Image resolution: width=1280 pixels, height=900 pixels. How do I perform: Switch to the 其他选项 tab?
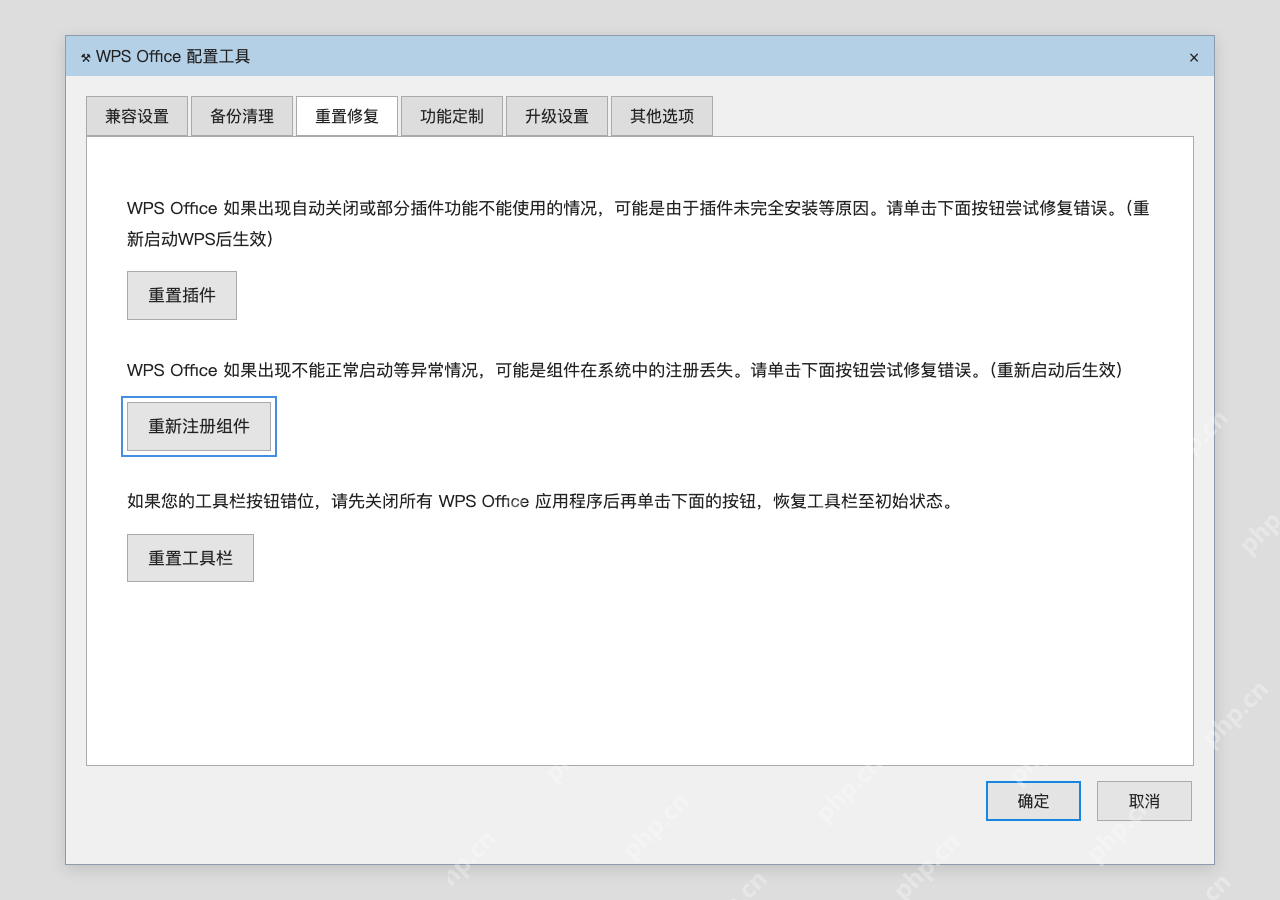[662, 116]
